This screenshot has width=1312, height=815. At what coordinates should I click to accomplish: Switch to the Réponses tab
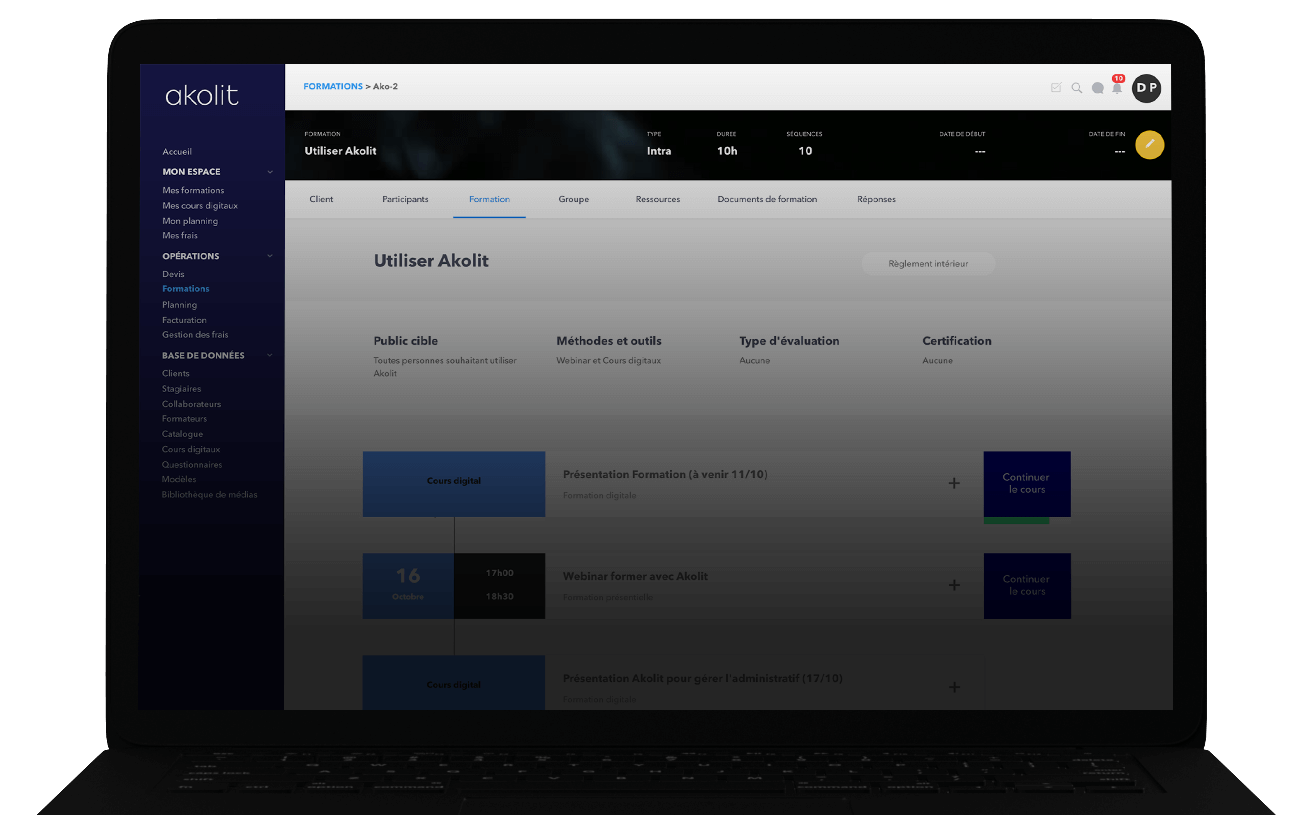coord(876,199)
